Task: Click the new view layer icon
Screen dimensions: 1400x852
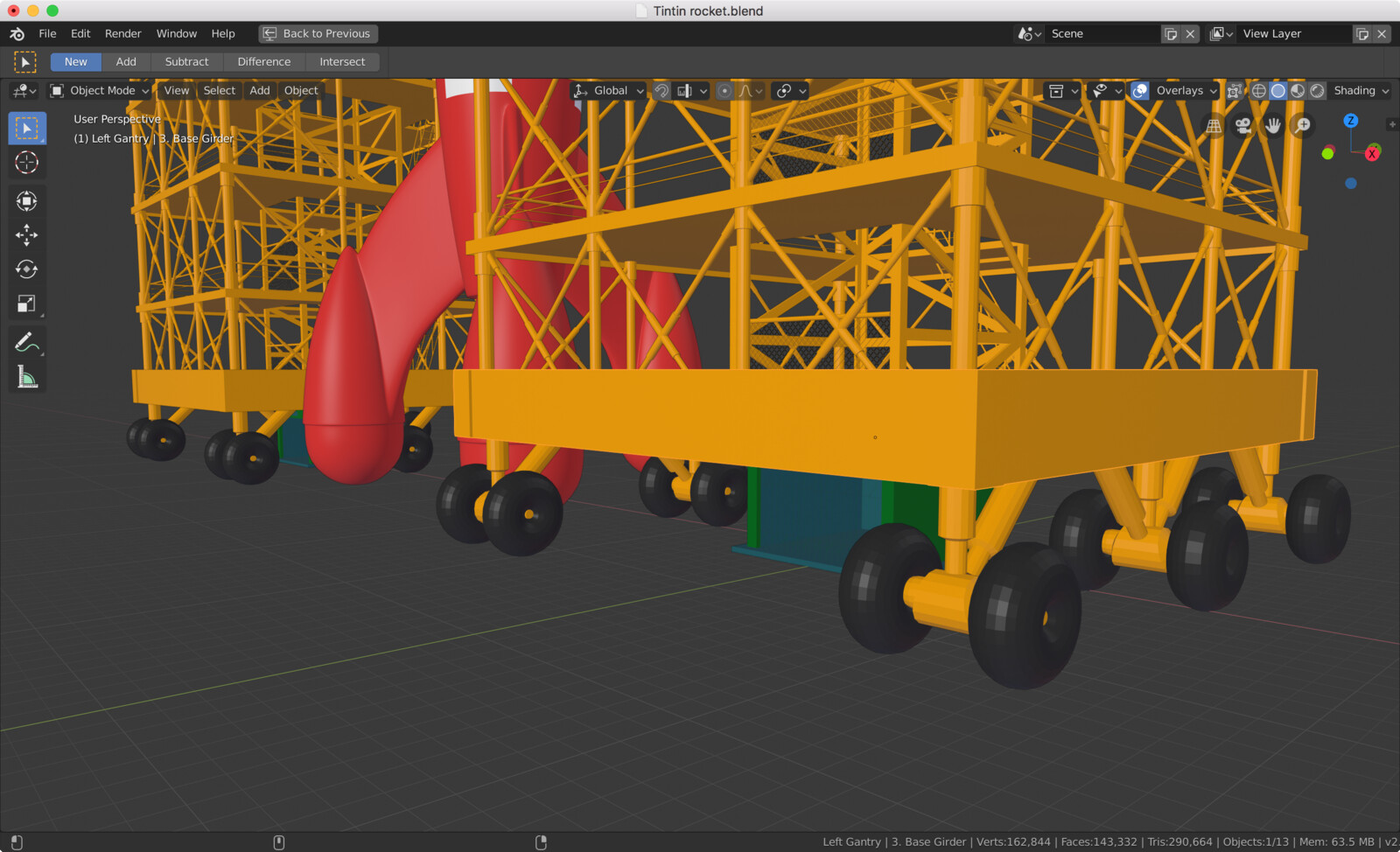Action: tap(1362, 33)
